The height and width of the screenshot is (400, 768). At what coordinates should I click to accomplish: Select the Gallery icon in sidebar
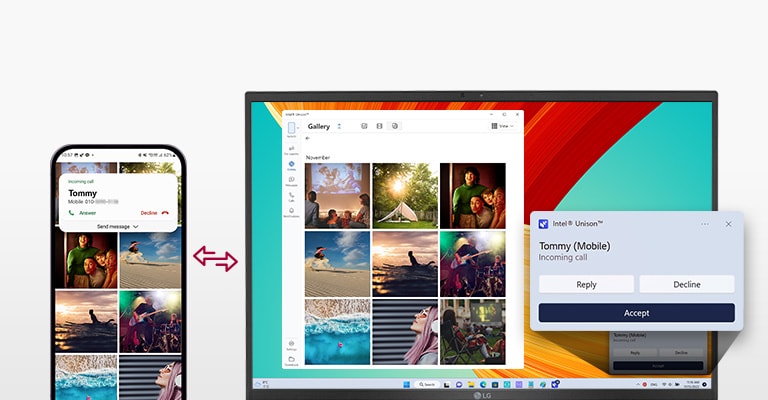291,165
